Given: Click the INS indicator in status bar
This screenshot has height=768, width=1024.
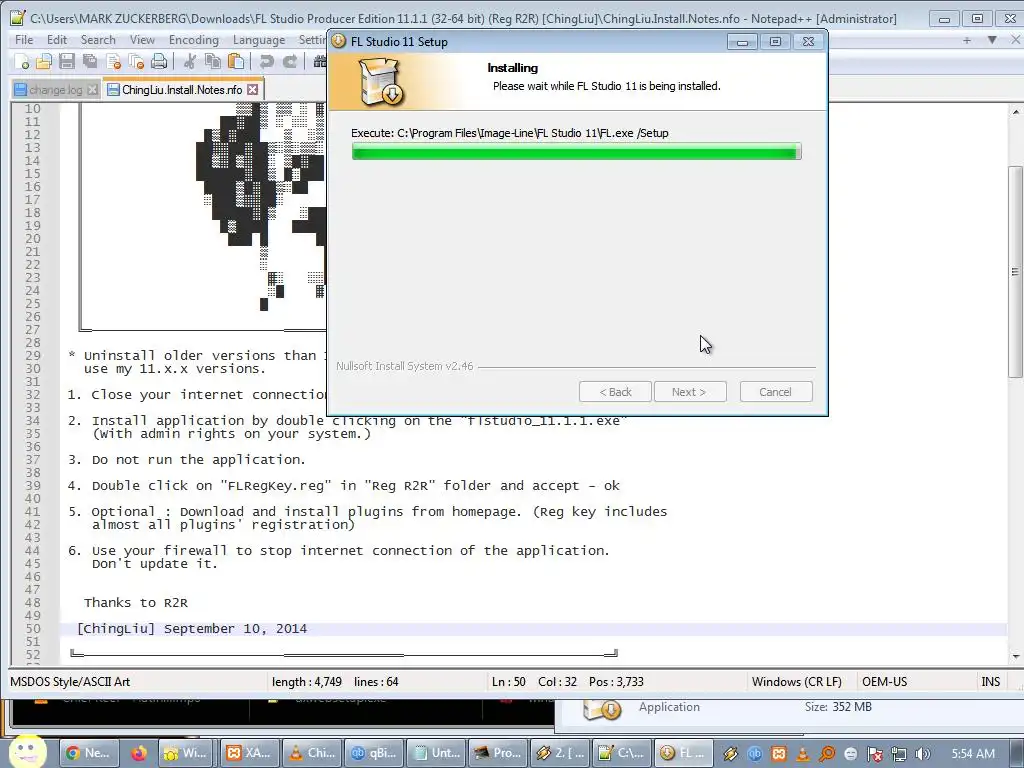Looking at the screenshot, I should pos(991,681).
